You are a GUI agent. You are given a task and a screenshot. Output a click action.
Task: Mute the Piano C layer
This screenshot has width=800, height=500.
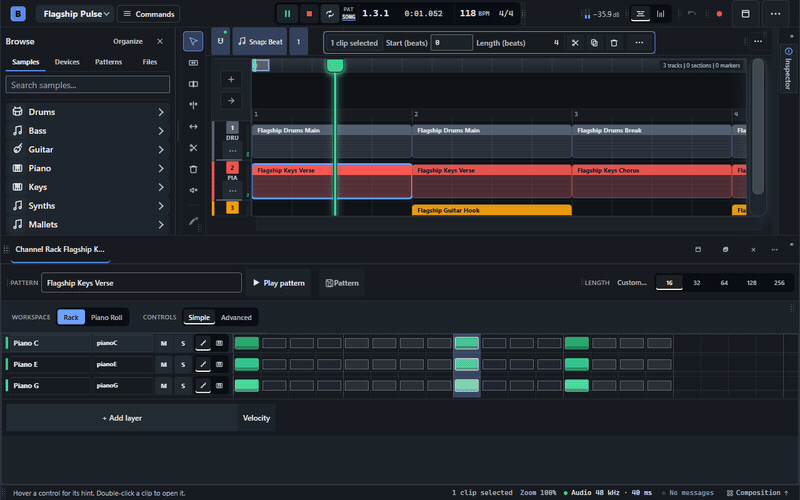[164, 343]
